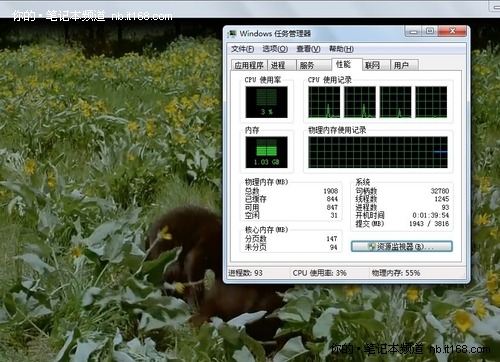Click the 空闲 value 31
The image size is (500, 362).
(x=334, y=215)
